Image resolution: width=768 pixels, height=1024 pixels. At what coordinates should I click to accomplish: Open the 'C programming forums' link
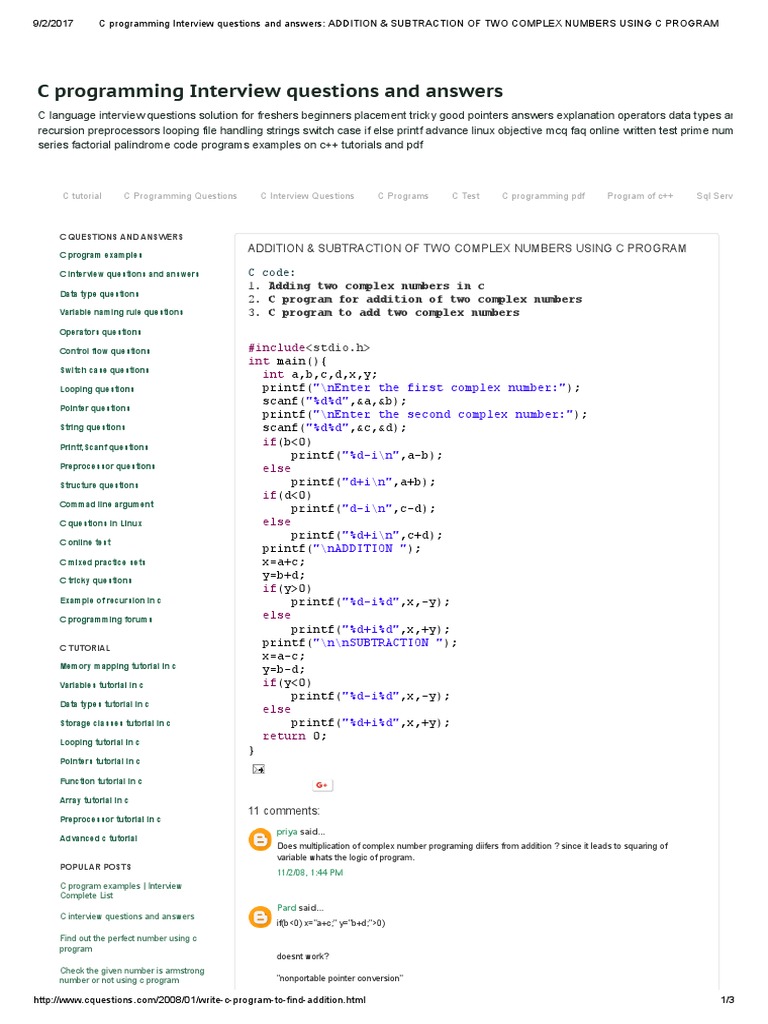[x=106, y=619]
